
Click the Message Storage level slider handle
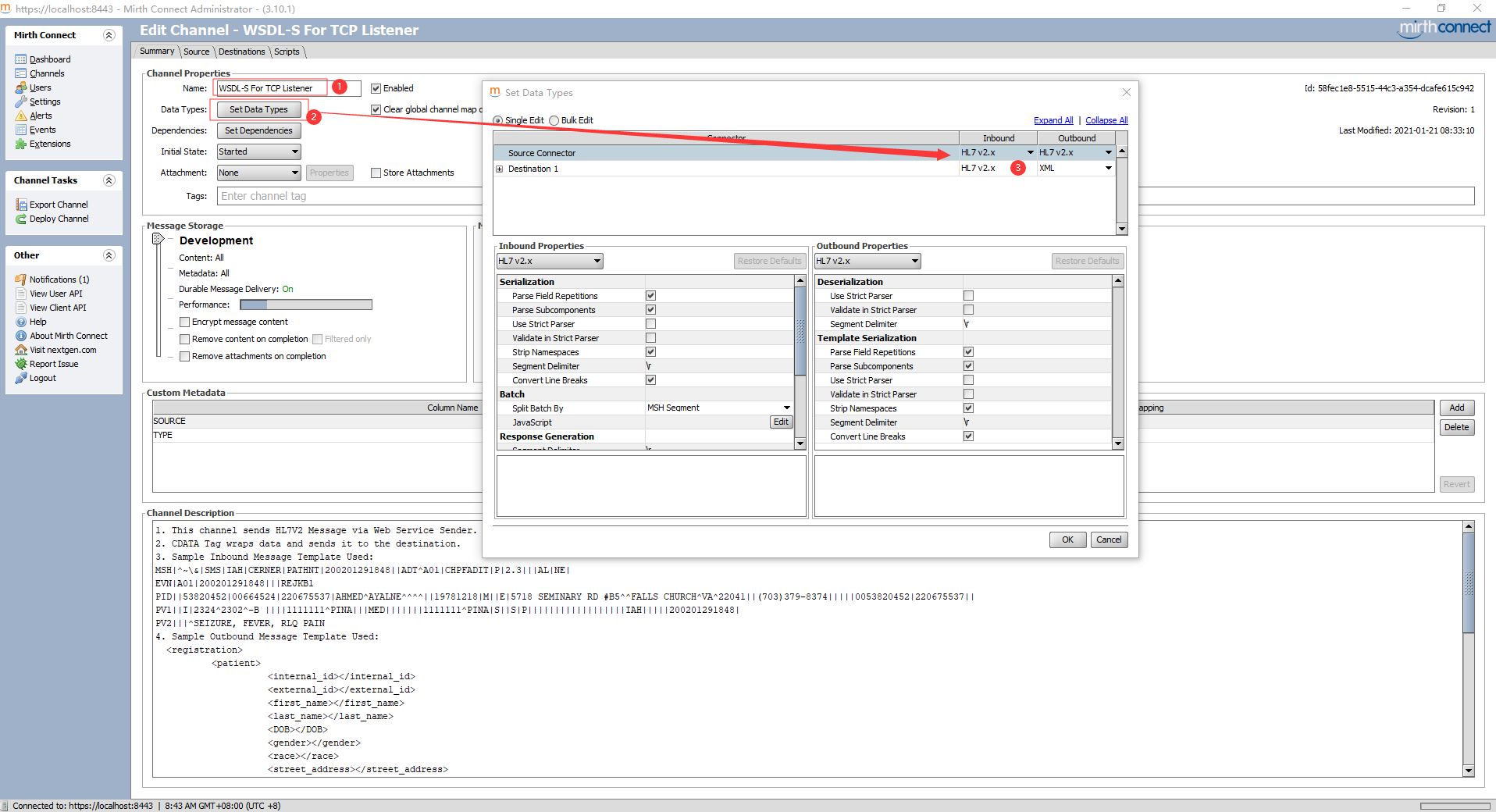point(158,239)
